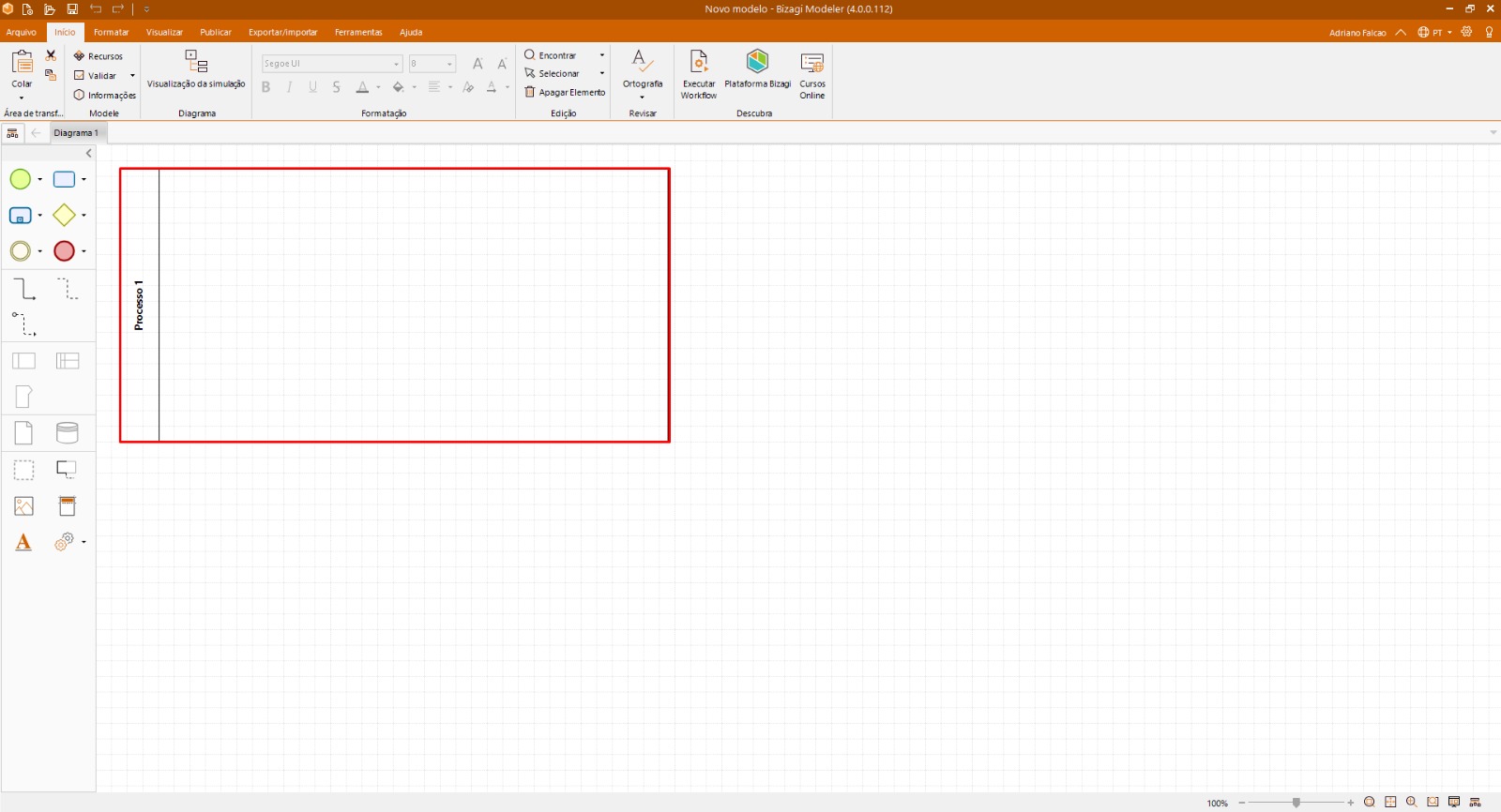Select the Intermediate Event circle shape
The image size is (1501, 812).
click(20, 251)
